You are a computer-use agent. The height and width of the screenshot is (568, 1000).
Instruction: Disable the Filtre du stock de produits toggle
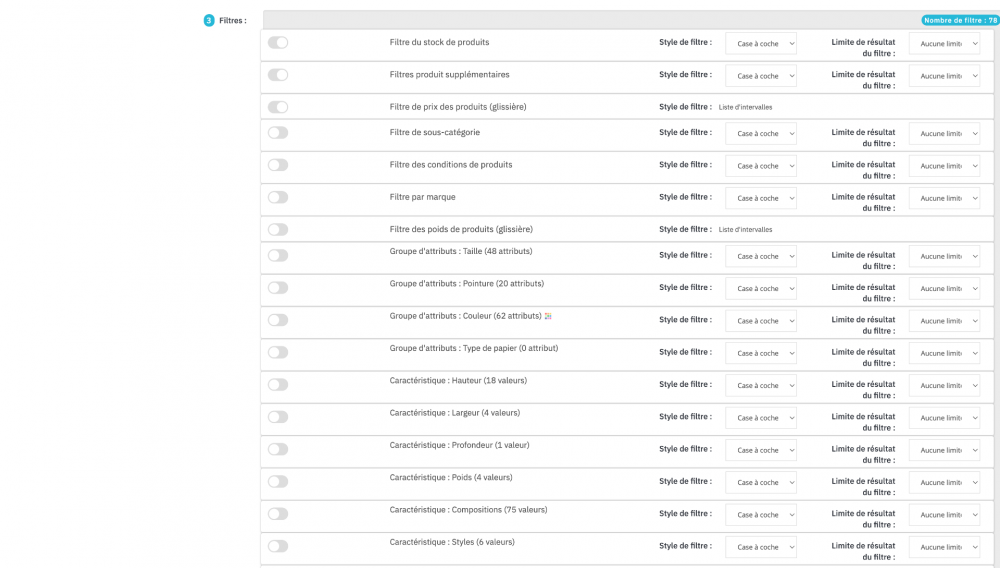(x=278, y=43)
